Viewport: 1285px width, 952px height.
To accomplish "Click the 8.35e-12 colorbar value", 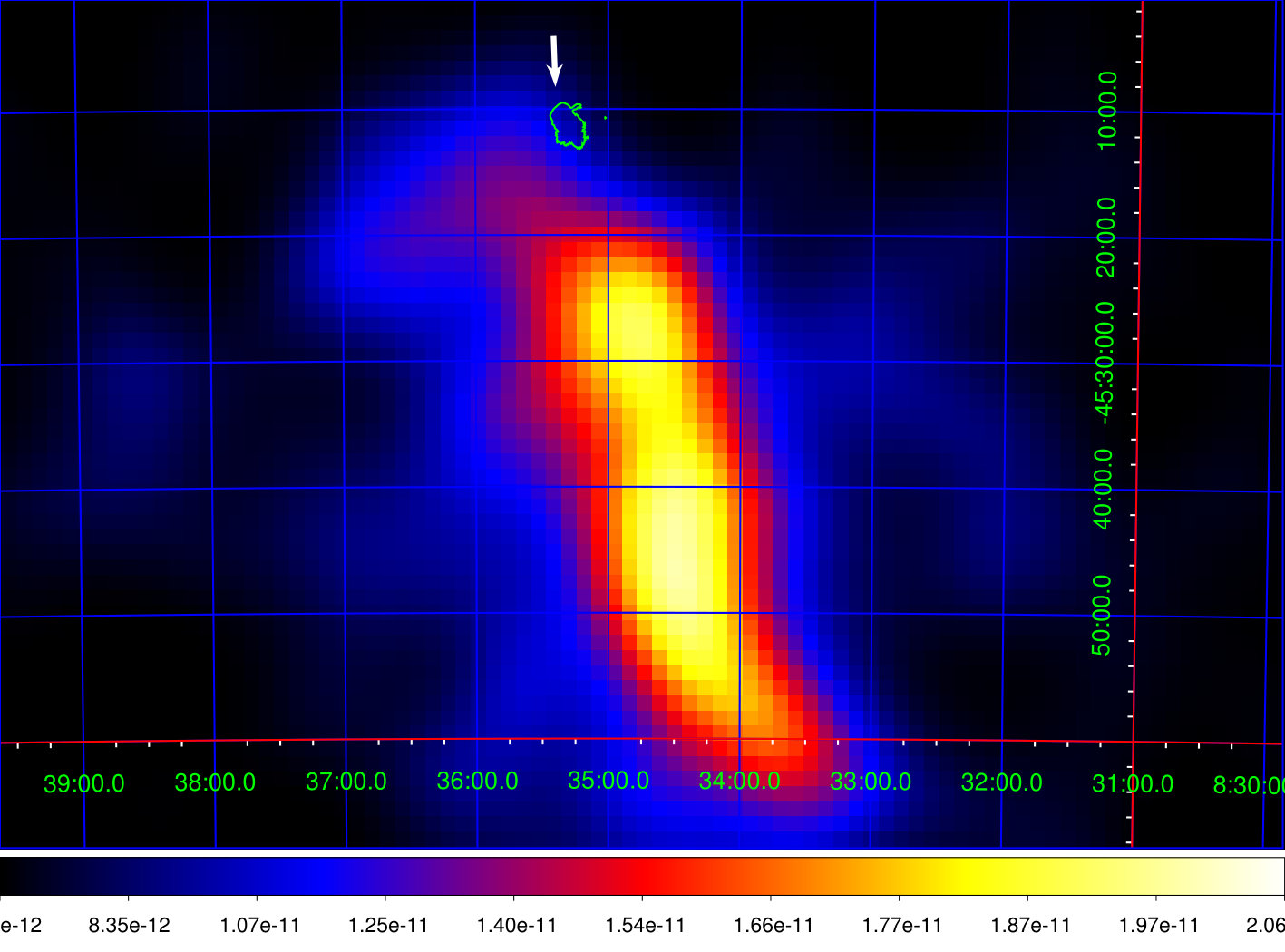I will coord(129,926).
